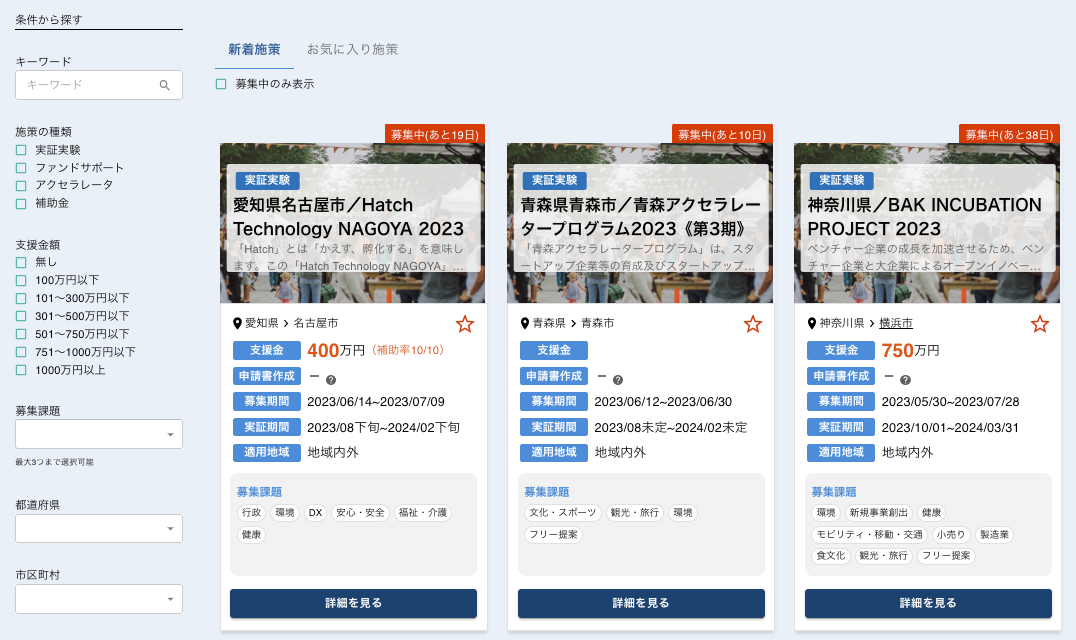Click the モビリティ・移動・交通 tag
Viewport: 1076px width, 640px height.
point(869,534)
